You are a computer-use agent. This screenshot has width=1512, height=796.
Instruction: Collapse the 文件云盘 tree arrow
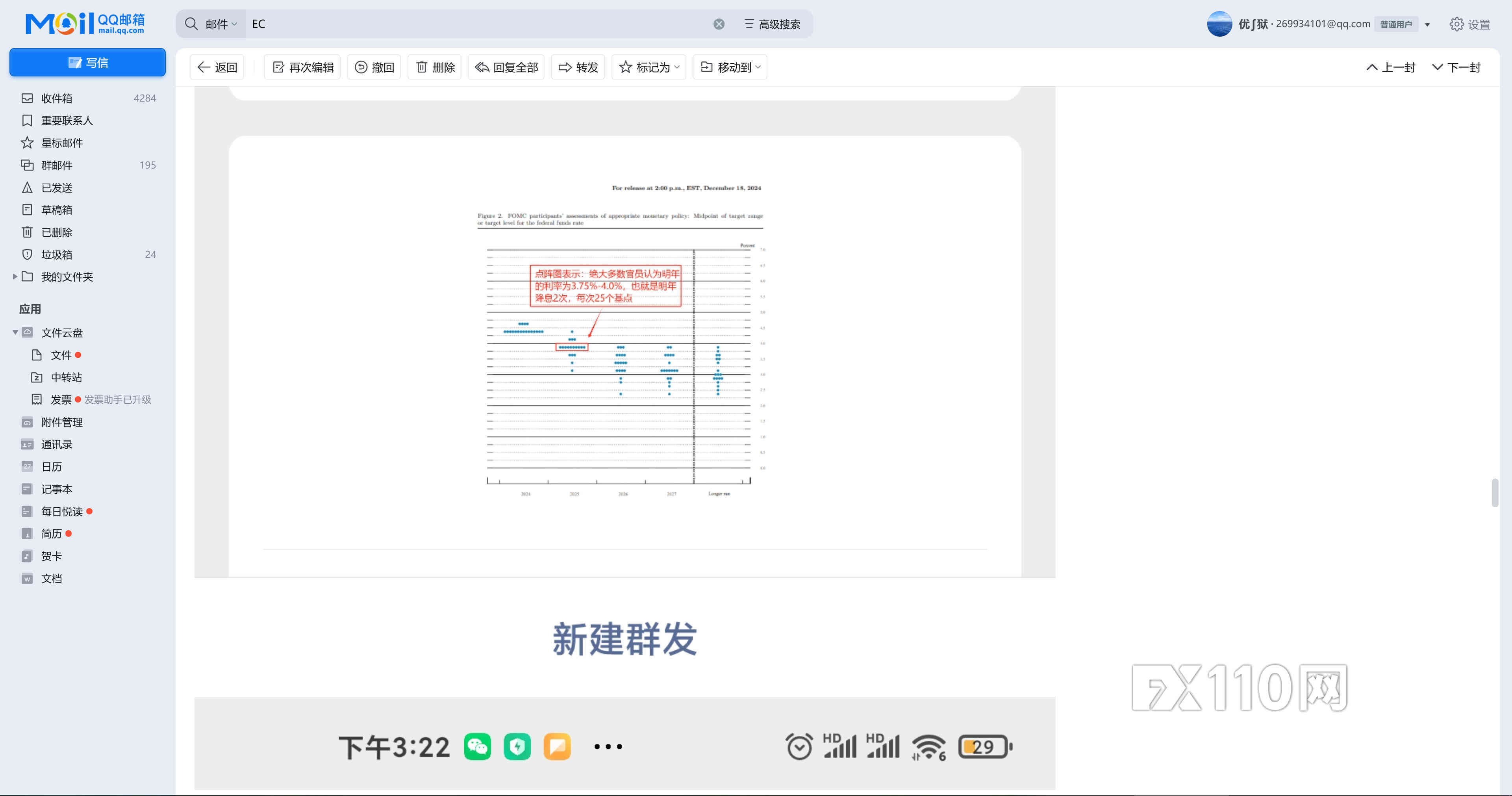click(x=15, y=332)
